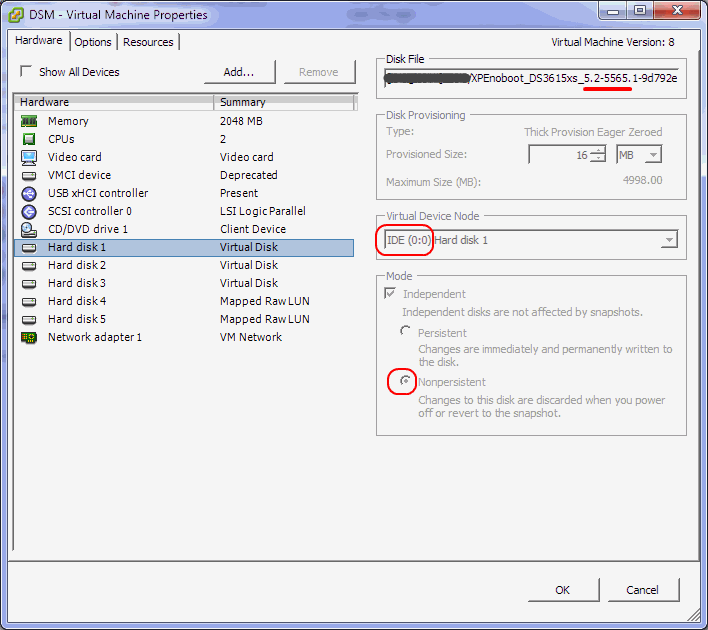Image resolution: width=708 pixels, height=630 pixels.
Task: Select the Persistent radio button
Action: (x=405, y=332)
